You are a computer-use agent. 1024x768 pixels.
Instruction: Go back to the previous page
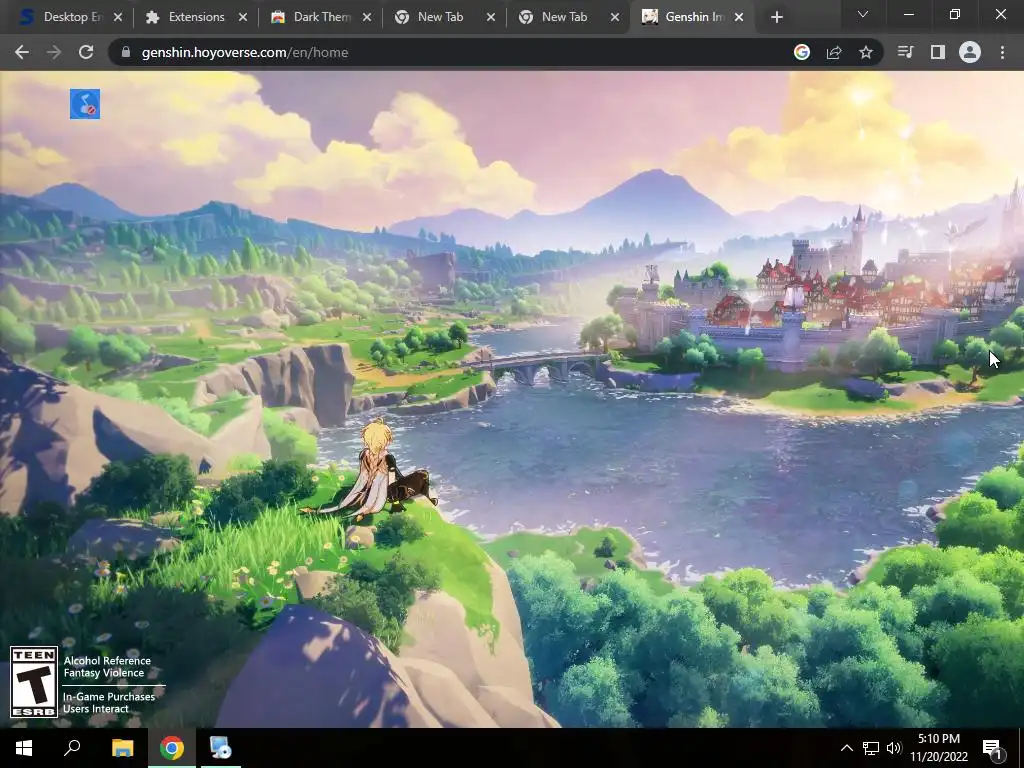22,52
